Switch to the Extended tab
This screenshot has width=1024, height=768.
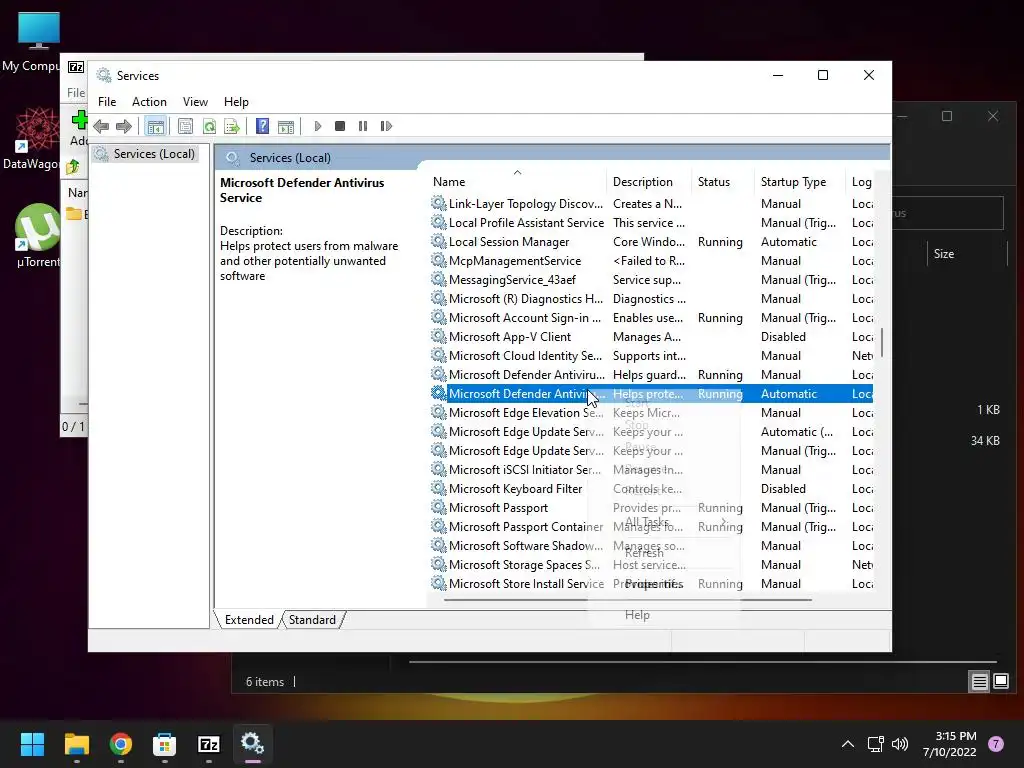click(249, 620)
